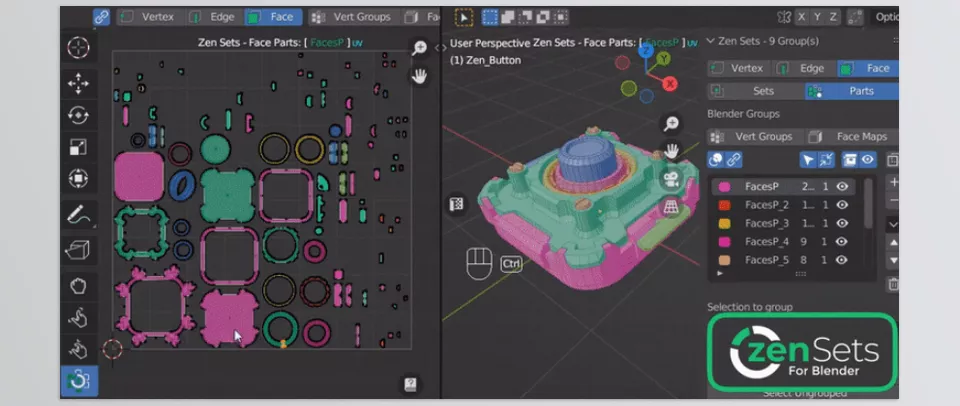Toggle the mesh symmetry butterfly icon
The width and height of the screenshot is (960, 406).
pyautogui.click(x=784, y=17)
